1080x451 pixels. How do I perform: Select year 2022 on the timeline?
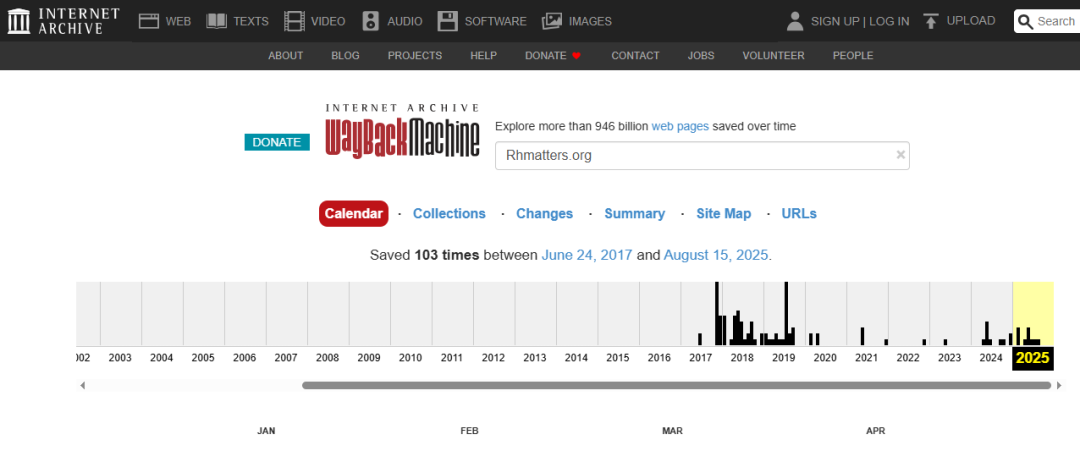click(908, 358)
